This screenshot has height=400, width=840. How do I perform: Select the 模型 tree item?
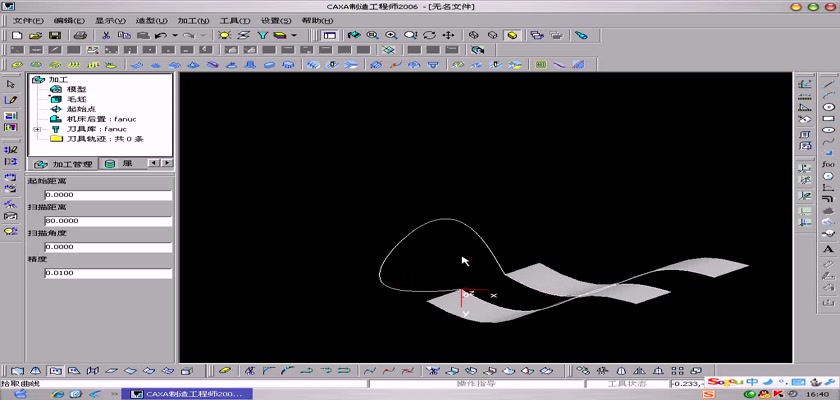pyautogui.click(x=76, y=89)
